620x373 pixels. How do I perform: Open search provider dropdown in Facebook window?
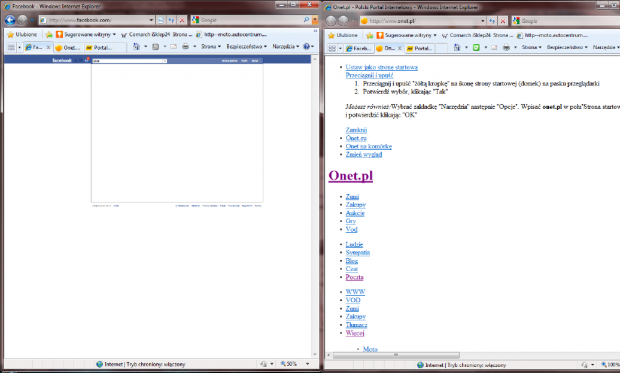(314, 19)
